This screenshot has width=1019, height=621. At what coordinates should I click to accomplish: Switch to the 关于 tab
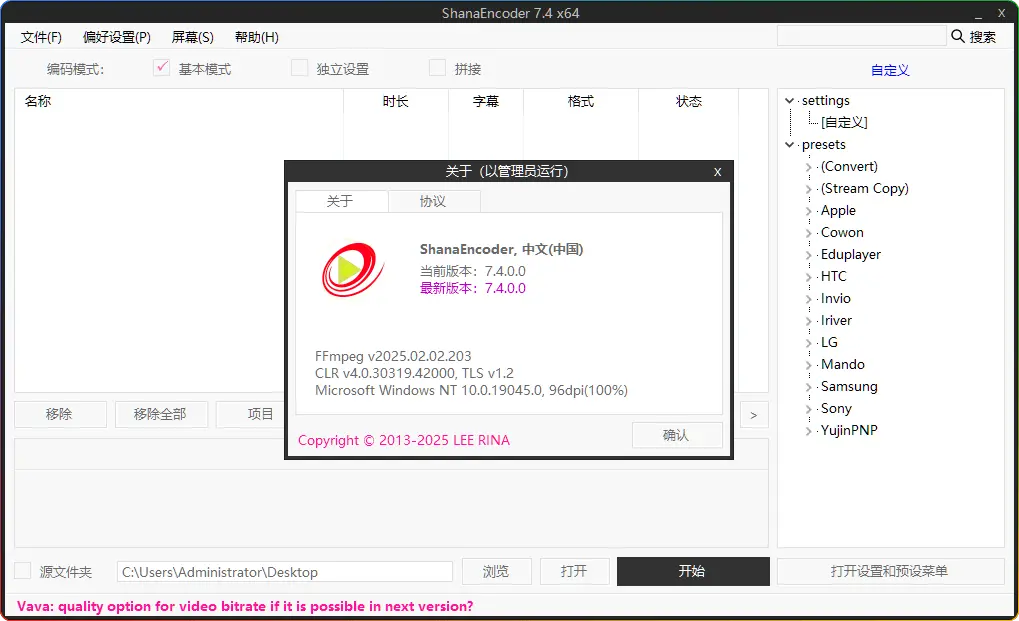tap(341, 201)
